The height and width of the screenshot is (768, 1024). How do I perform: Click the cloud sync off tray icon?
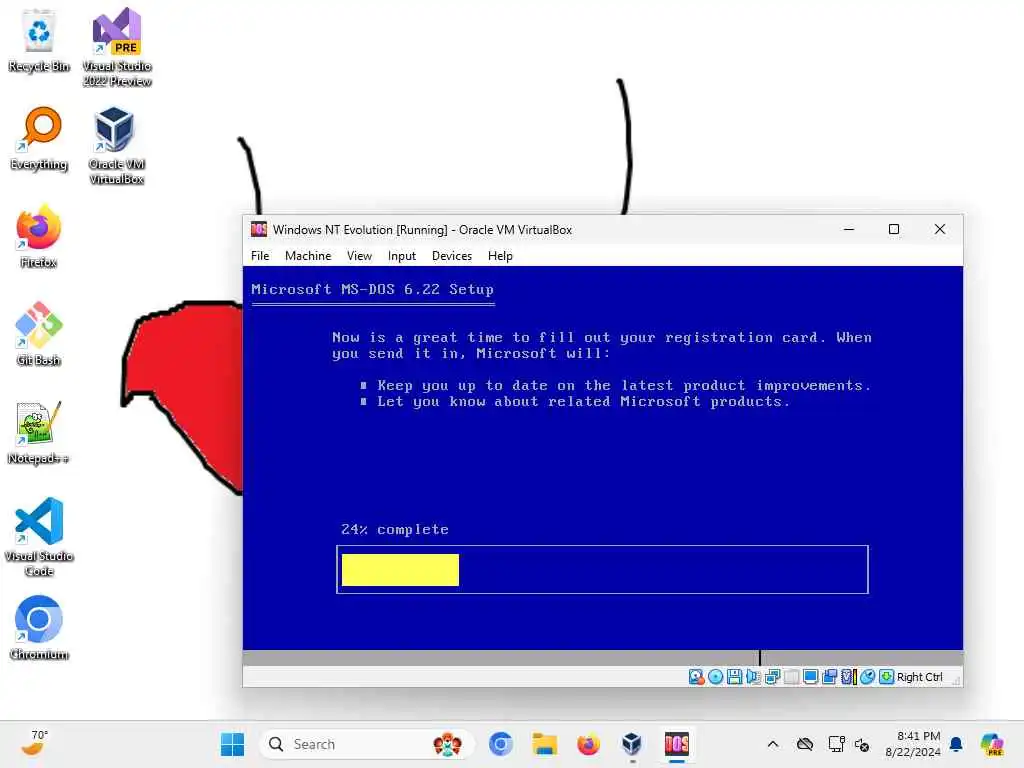click(805, 744)
